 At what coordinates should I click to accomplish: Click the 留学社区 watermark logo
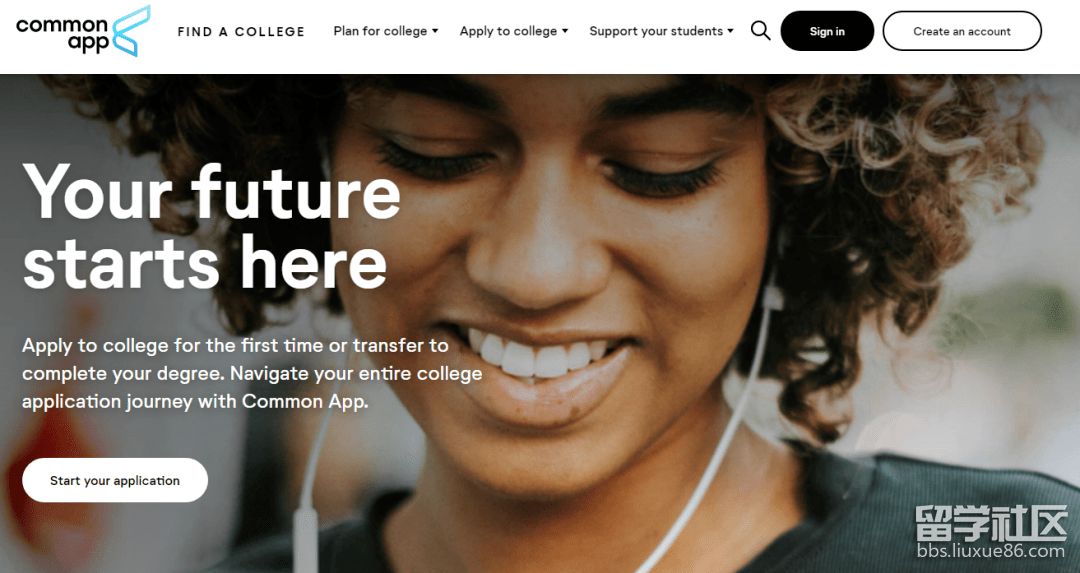[x=992, y=523]
